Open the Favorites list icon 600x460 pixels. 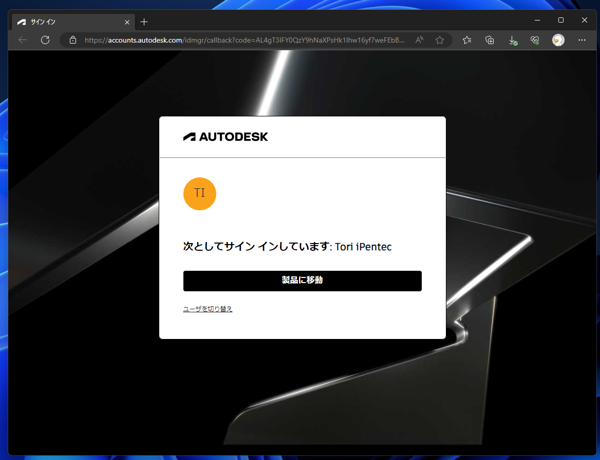(x=467, y=40)
